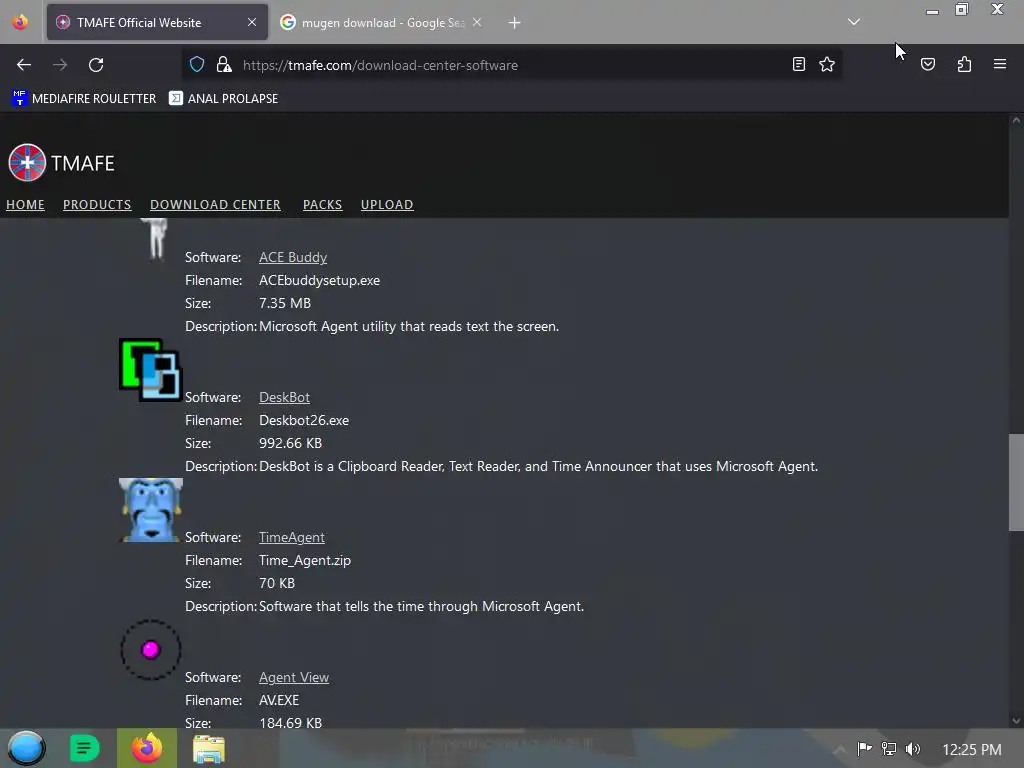This screenshot has width=1024, height=768.
Task: Open the UPLOAD navigation link
Action: pos(387,204)
